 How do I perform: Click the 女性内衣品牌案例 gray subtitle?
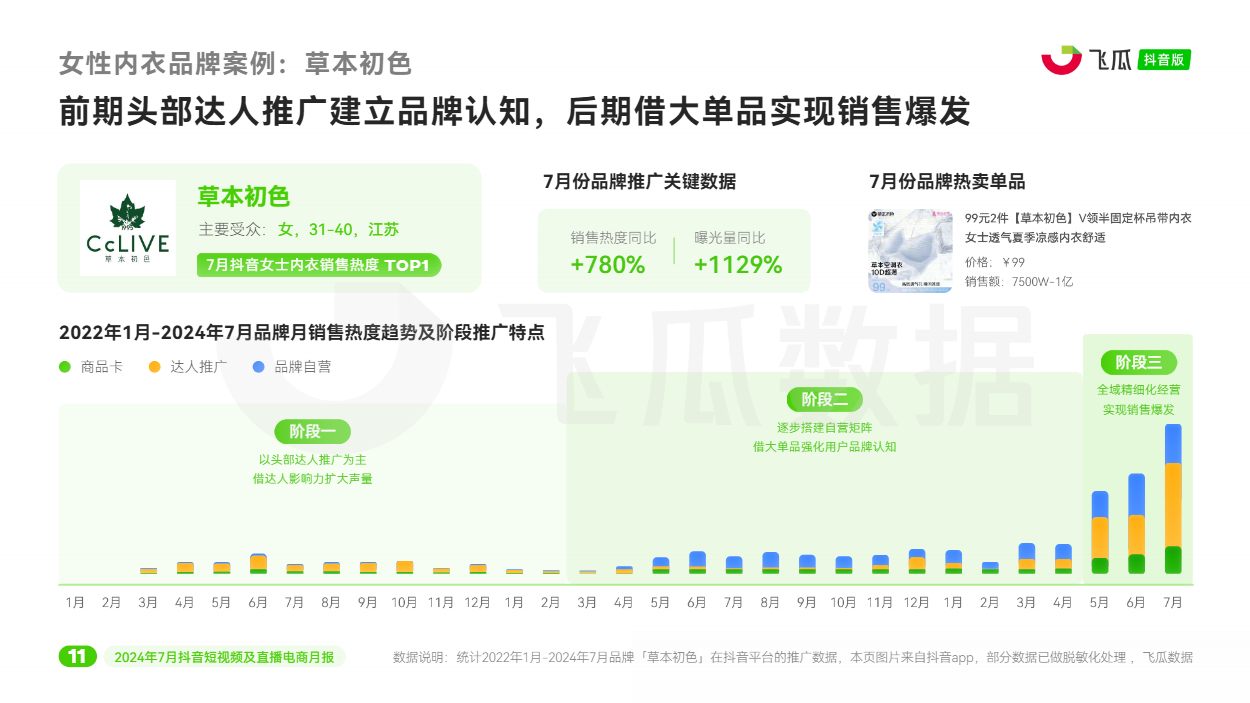[x=235, y=63]
